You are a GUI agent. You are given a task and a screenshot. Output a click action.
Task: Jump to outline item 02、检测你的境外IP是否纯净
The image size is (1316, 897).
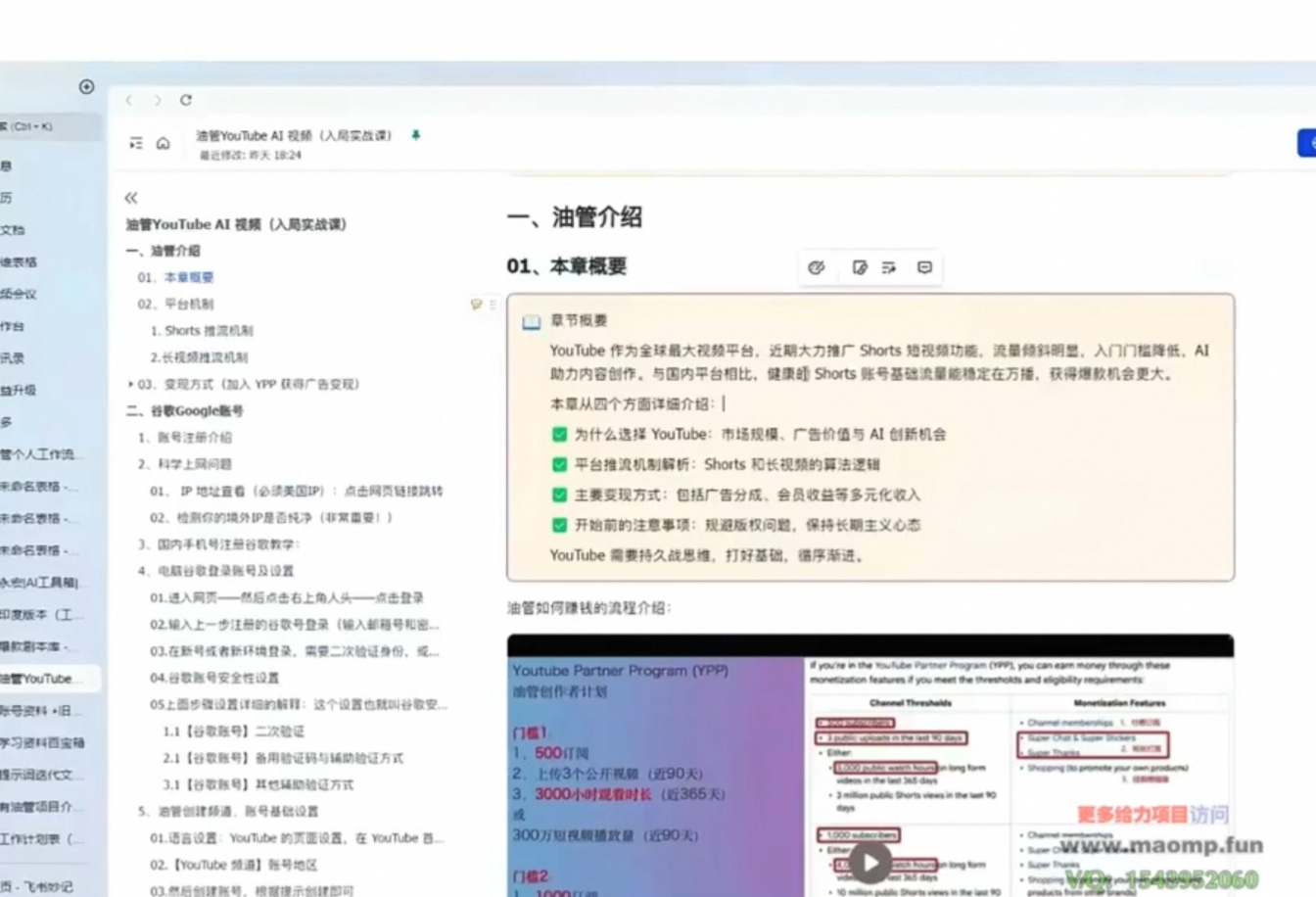click(x=271, y=517)
